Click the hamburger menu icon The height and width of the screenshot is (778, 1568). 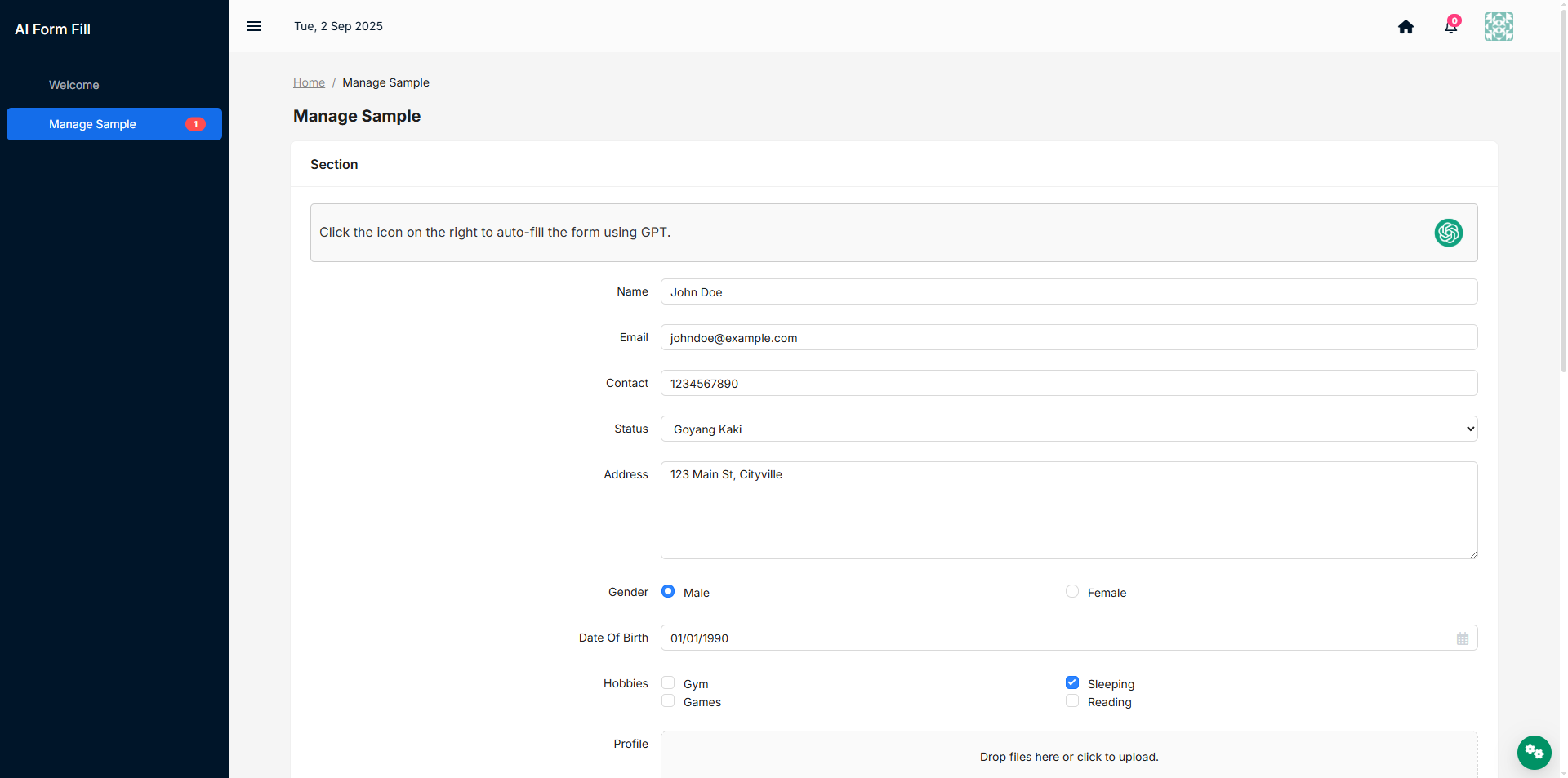254,26
